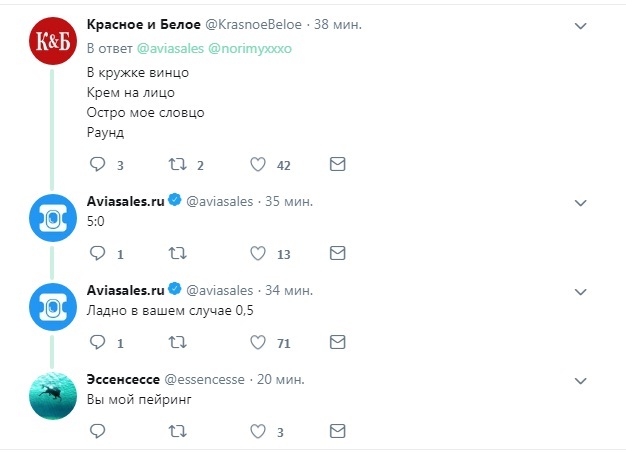View the Эссенсессе profile picture

point(48,395)
